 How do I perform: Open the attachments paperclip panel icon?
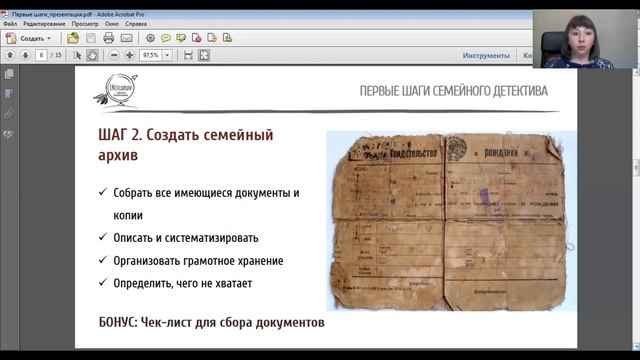[9, 114]
